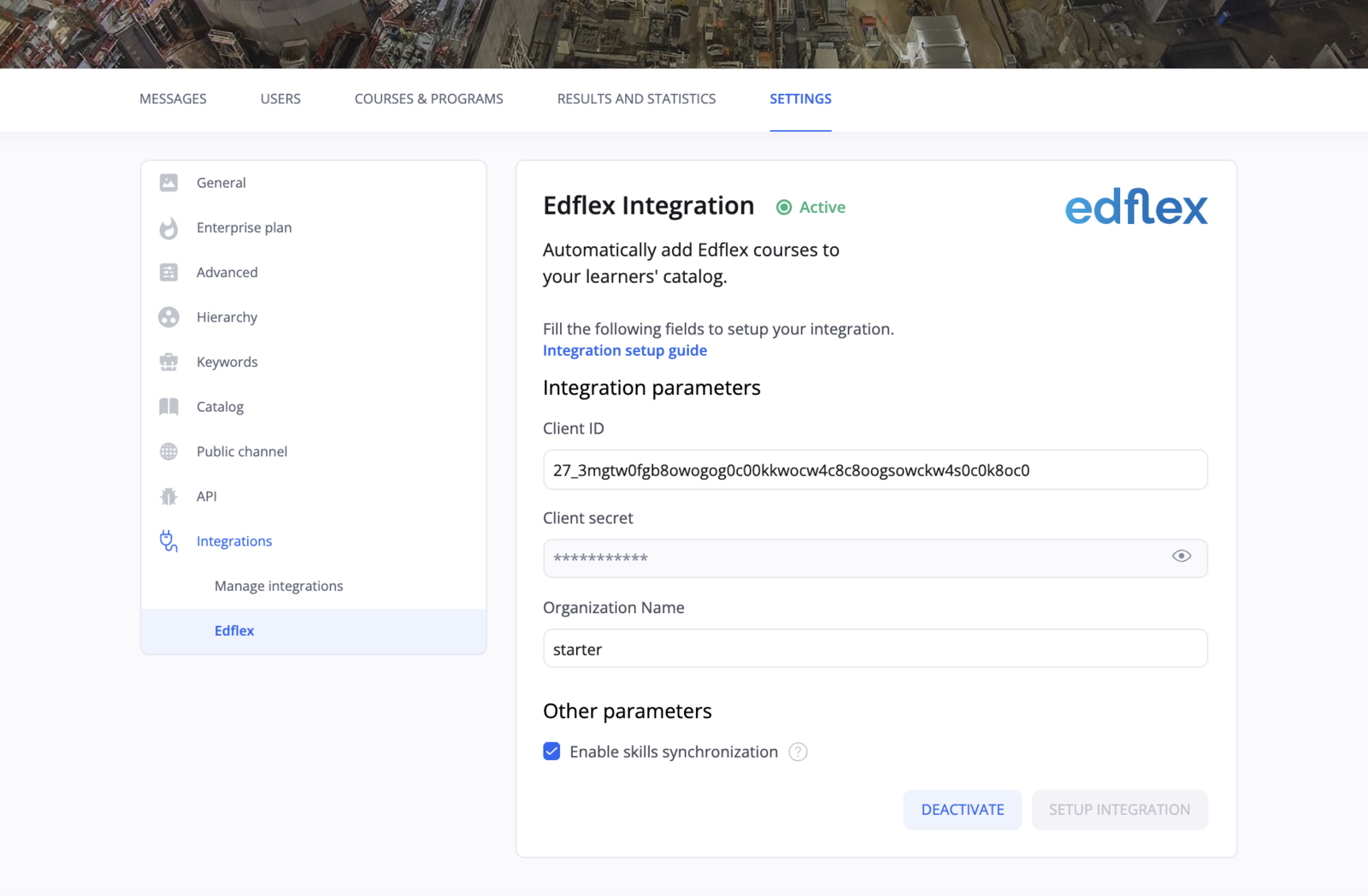Image resolution: width=1368 pixels, height=896 pixels.
Task: Select the Settings tab
Action: point(800,99)
